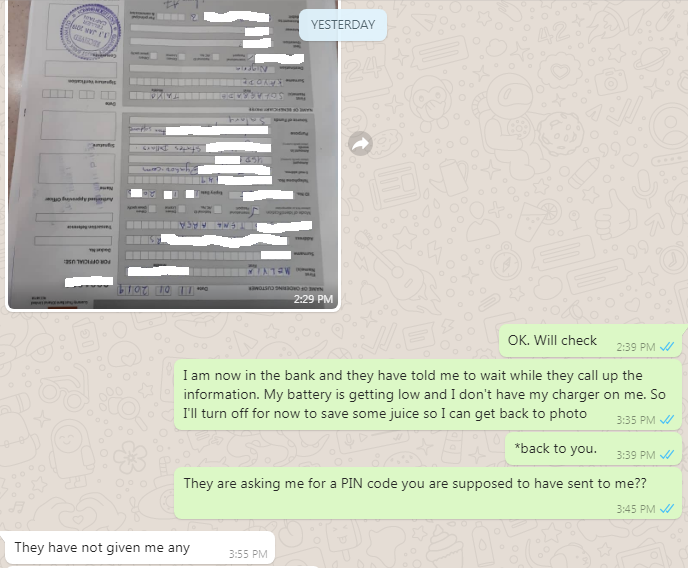This screenshot has width=688, height=568.
Task: Click blue ticks on the PIN code message
Action: (667, 509)
